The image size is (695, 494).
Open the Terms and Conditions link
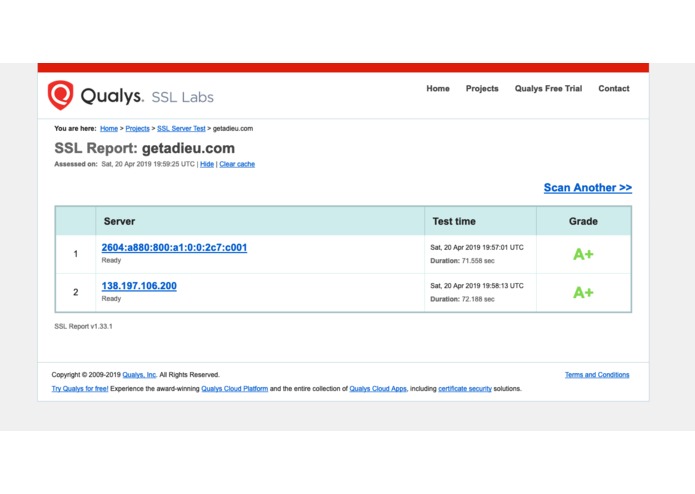pos(597,375)
